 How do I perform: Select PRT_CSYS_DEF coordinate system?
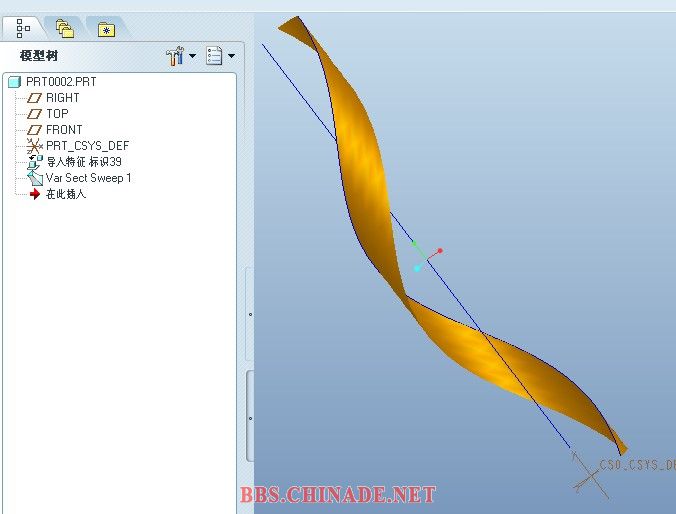(88, 146)
